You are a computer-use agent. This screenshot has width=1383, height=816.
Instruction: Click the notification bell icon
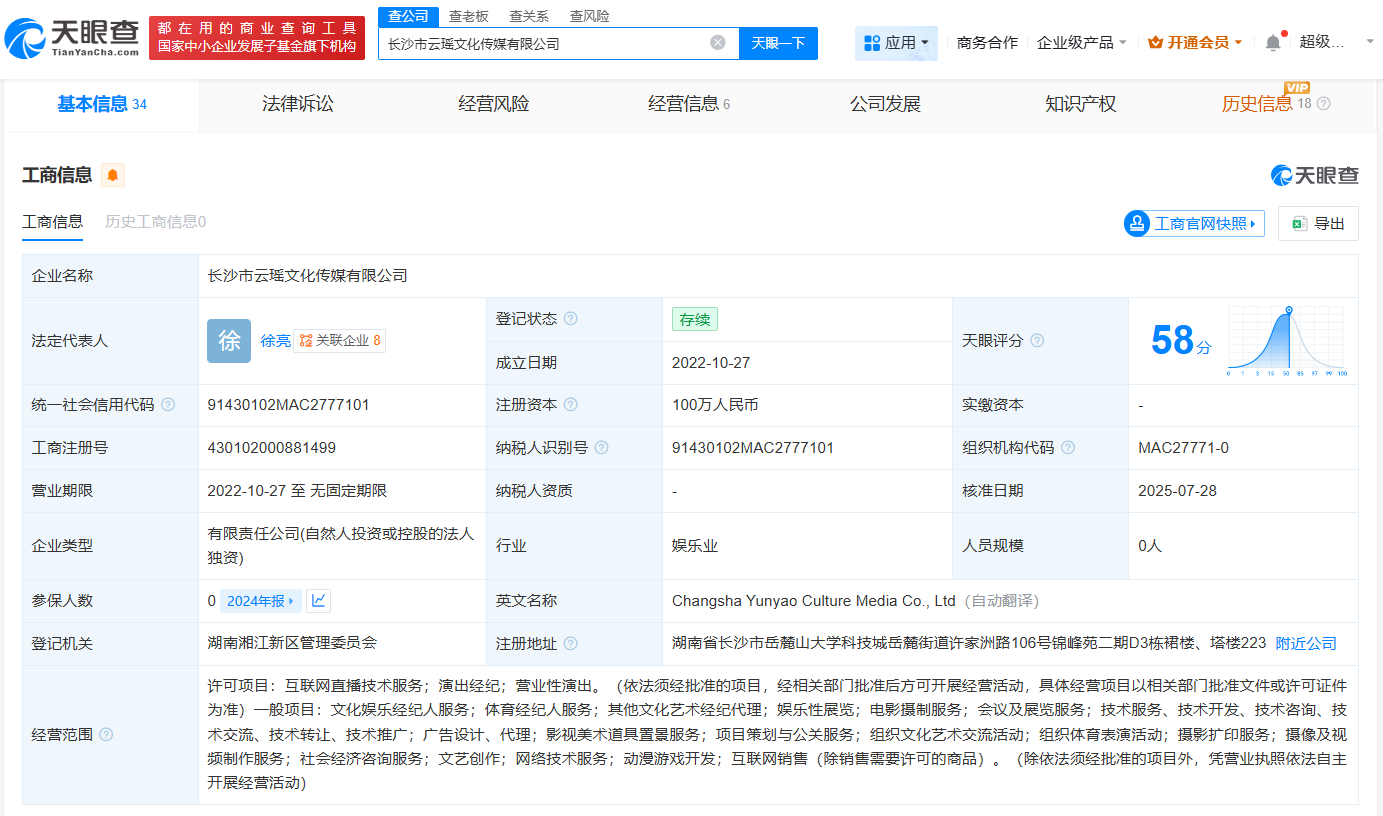pos(1272,41)
